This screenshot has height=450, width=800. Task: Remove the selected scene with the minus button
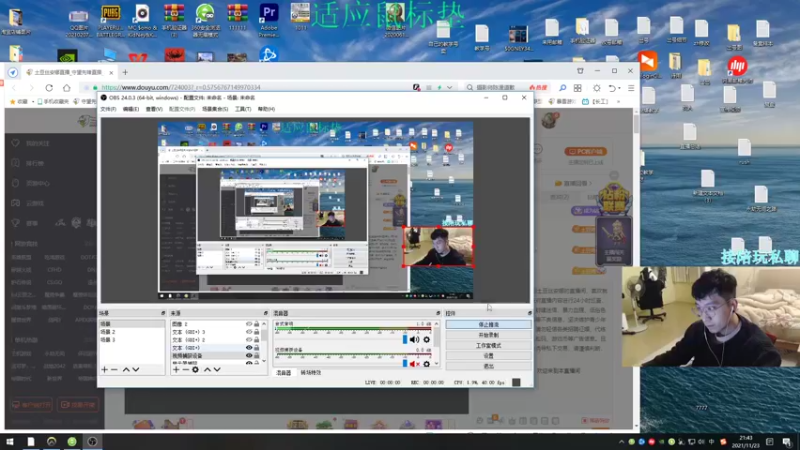[x=114, y=369]
